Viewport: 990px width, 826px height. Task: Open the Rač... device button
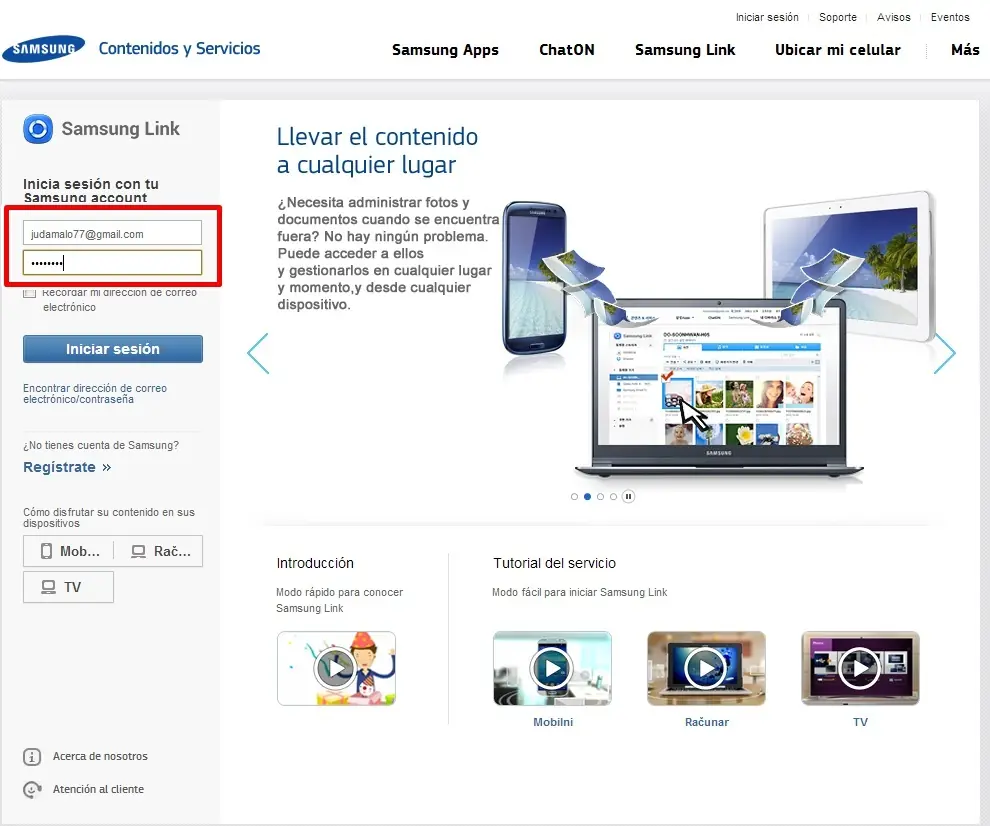[x=159, y=551]
